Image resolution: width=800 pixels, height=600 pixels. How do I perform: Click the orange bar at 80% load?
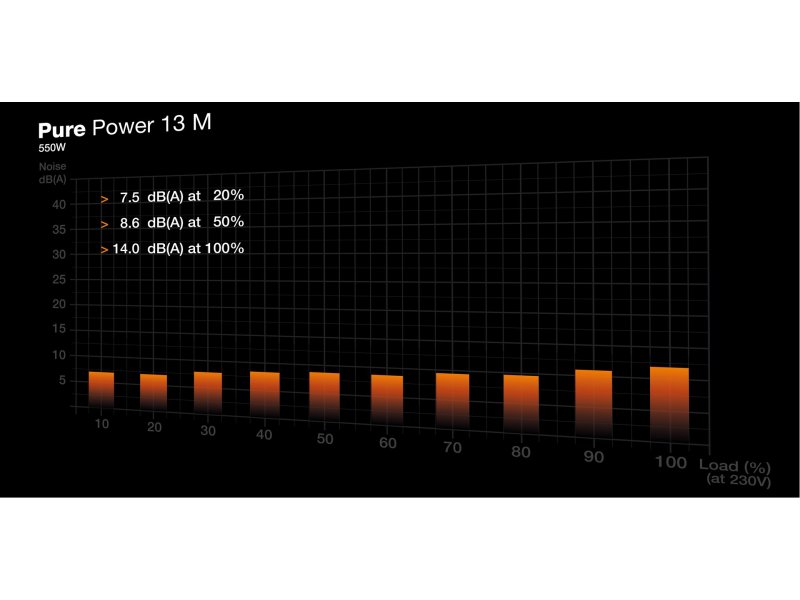(521, 406)
